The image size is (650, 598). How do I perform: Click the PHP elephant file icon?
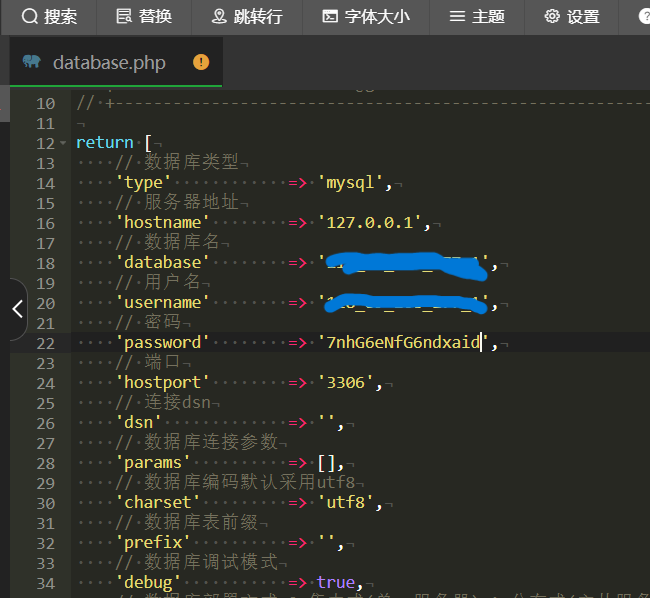(31, 63)
